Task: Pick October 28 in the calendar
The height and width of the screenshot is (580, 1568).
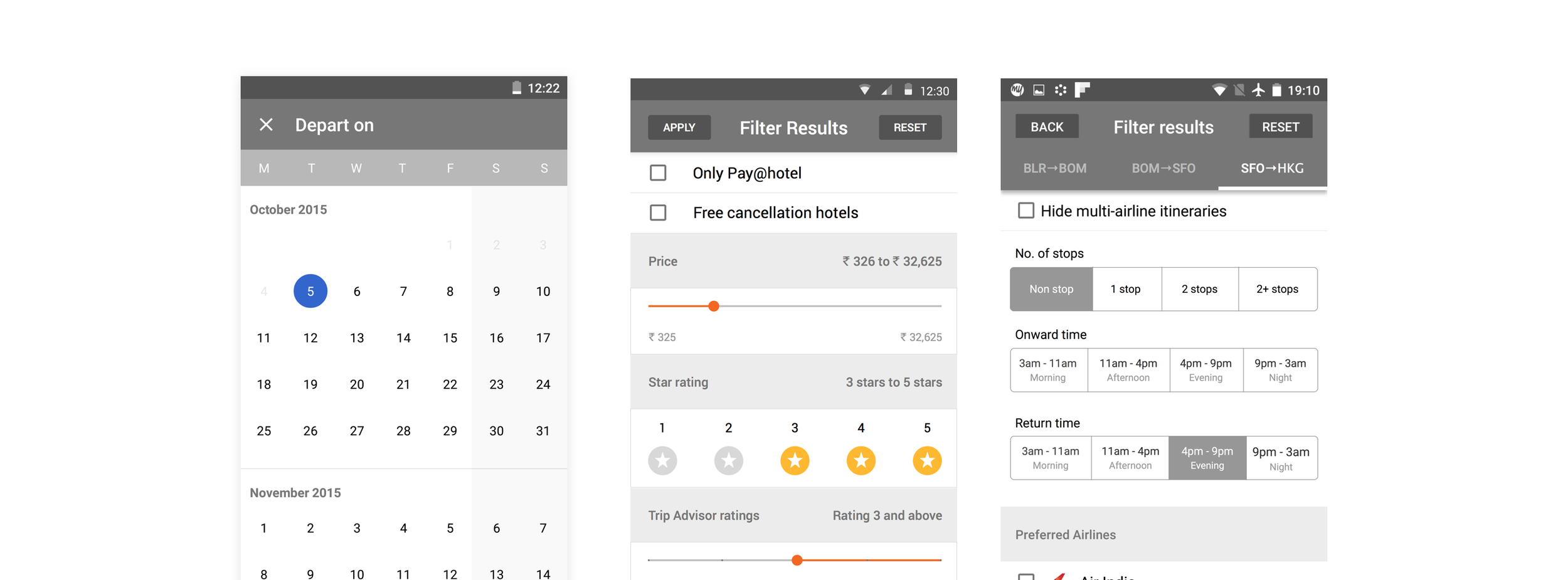Action: pyautogui.click(x=403, y=431)
